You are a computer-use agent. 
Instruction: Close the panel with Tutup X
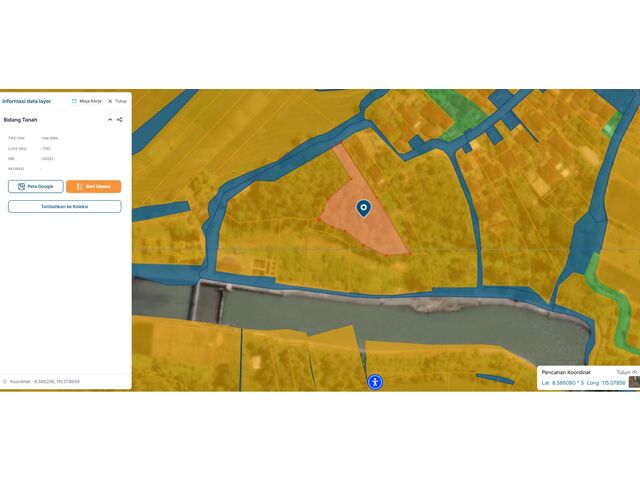117,101
